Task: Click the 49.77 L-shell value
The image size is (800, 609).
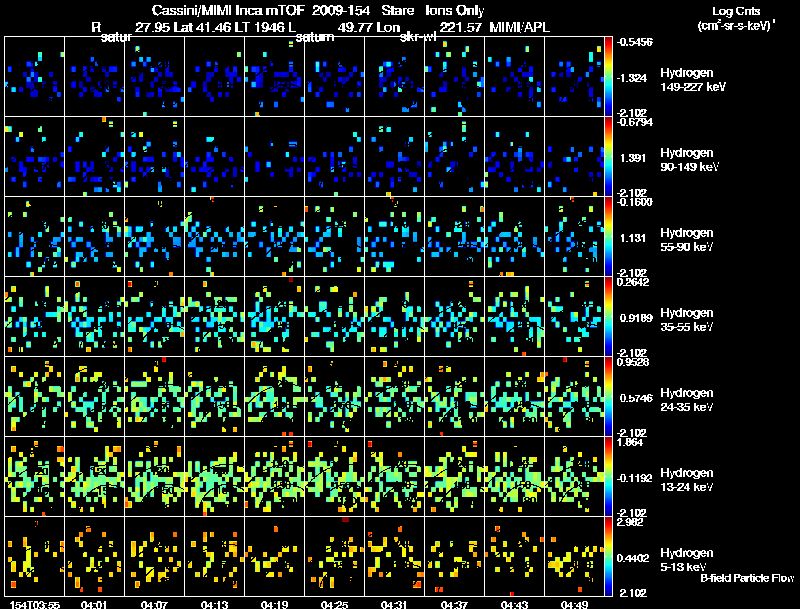Action: click(x=355, y=27)
